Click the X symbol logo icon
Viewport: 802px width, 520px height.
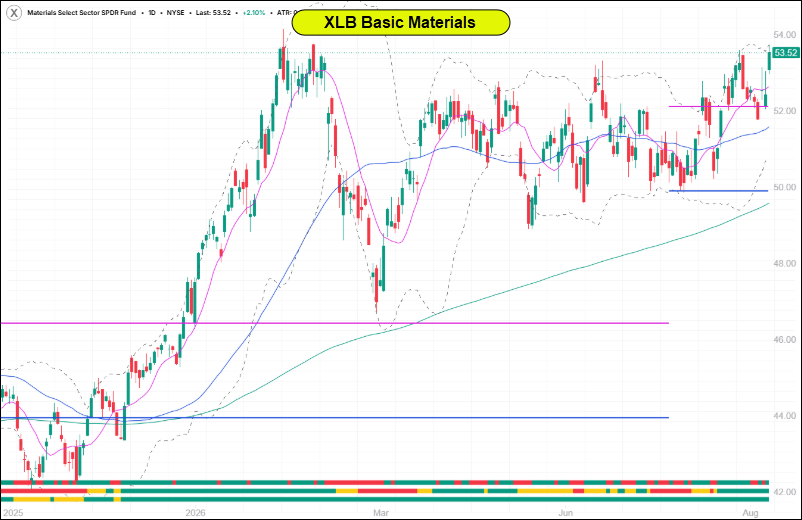point(14,12)
